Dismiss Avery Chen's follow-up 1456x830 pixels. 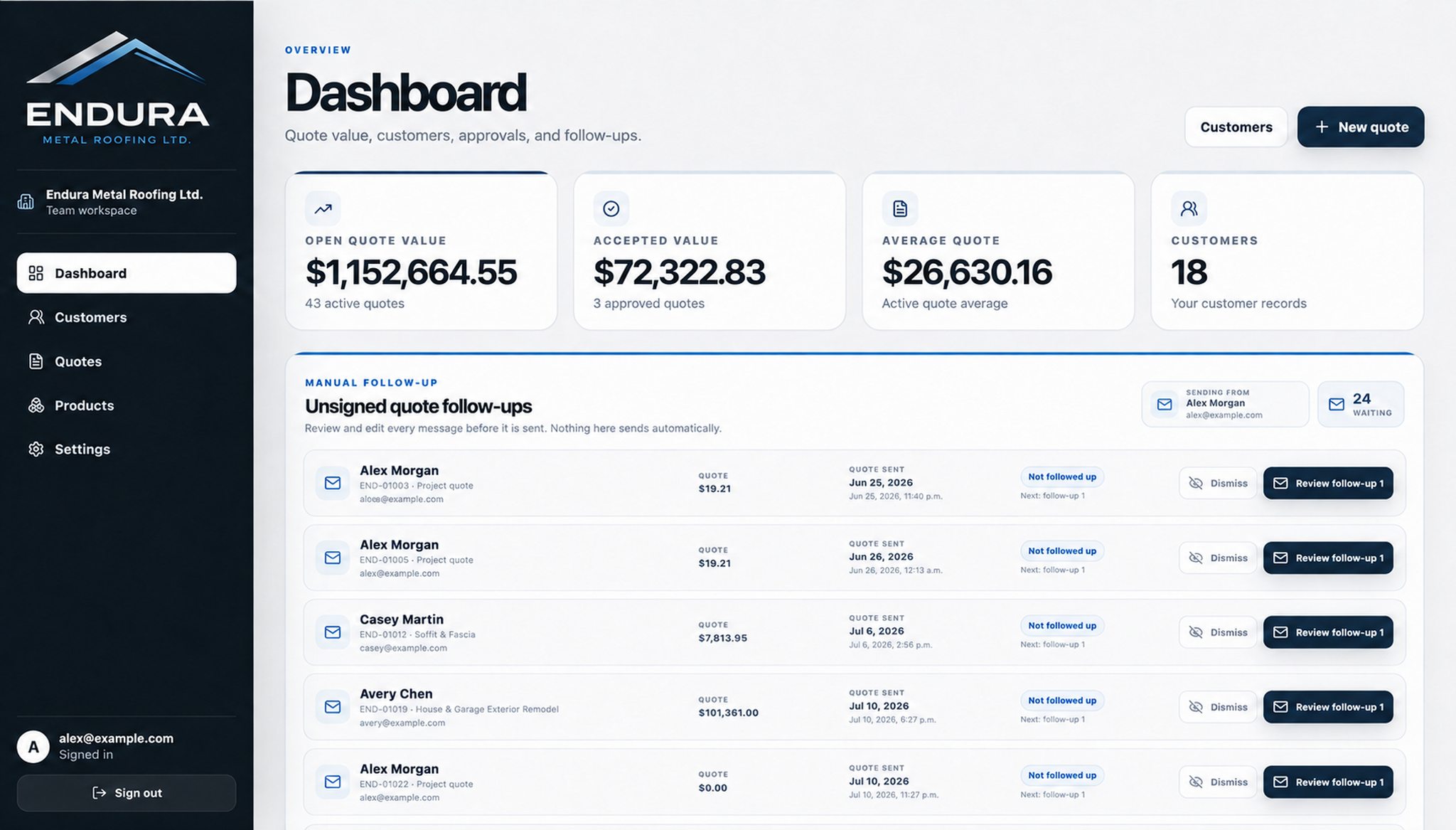click(1218, 707)
